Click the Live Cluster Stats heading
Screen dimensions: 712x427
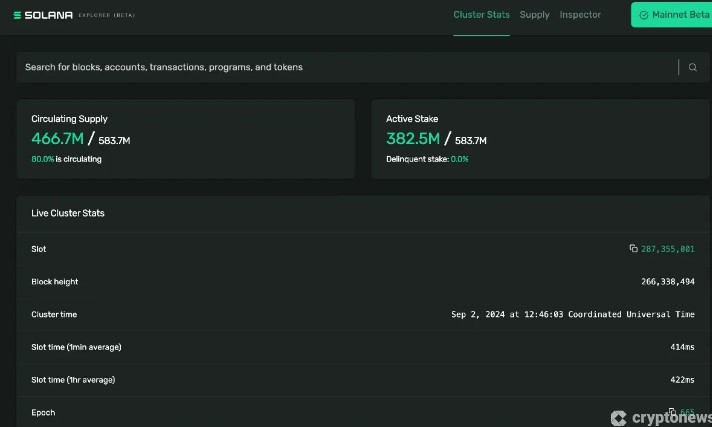[x=68, y=213]
